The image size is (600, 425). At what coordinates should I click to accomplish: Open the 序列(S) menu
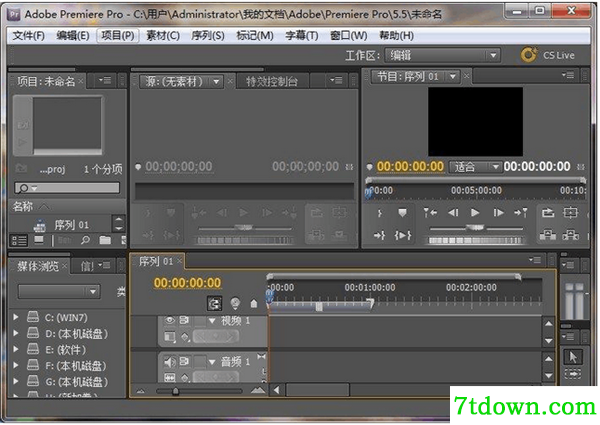click(208, 36)
